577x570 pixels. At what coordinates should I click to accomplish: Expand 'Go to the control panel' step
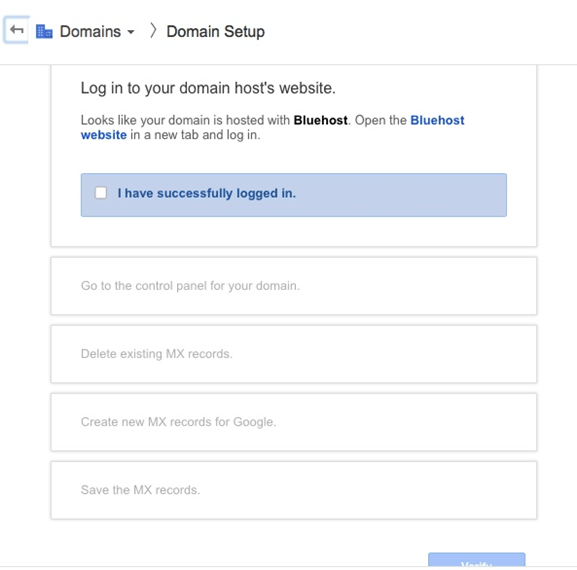click(294, 286)
